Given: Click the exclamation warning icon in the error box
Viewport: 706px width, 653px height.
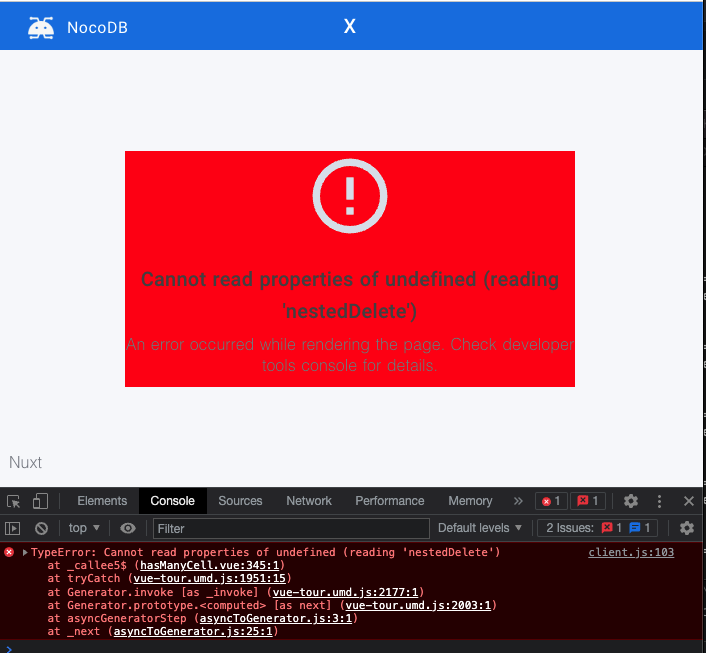Looking at the screenshot, I should pyautogui.click(x=350, y=196).
